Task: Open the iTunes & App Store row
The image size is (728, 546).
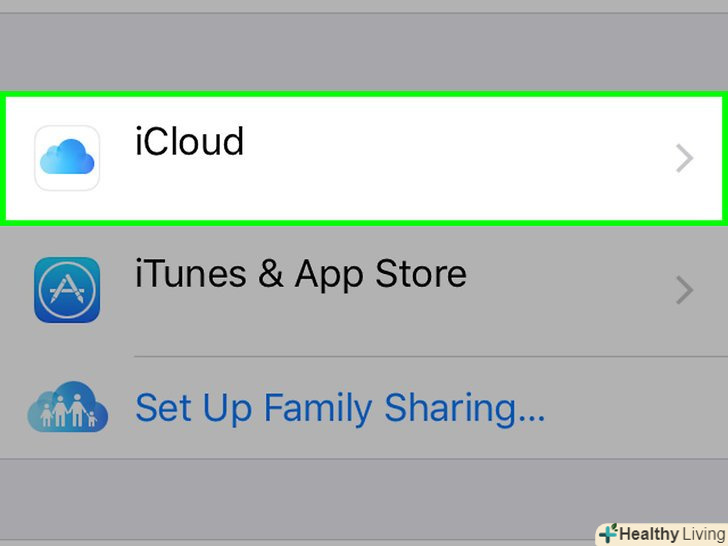Action: [400, 290]
